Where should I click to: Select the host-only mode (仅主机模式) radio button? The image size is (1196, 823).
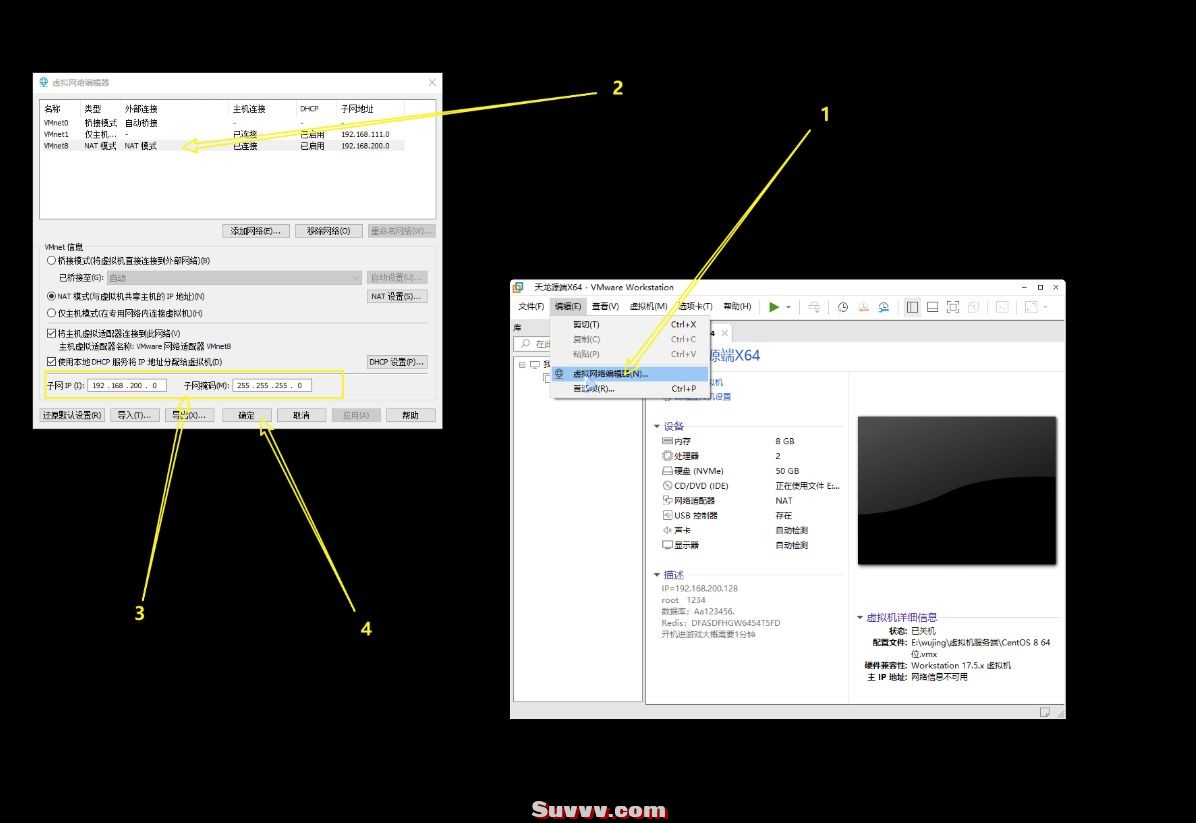click(52, 312)
